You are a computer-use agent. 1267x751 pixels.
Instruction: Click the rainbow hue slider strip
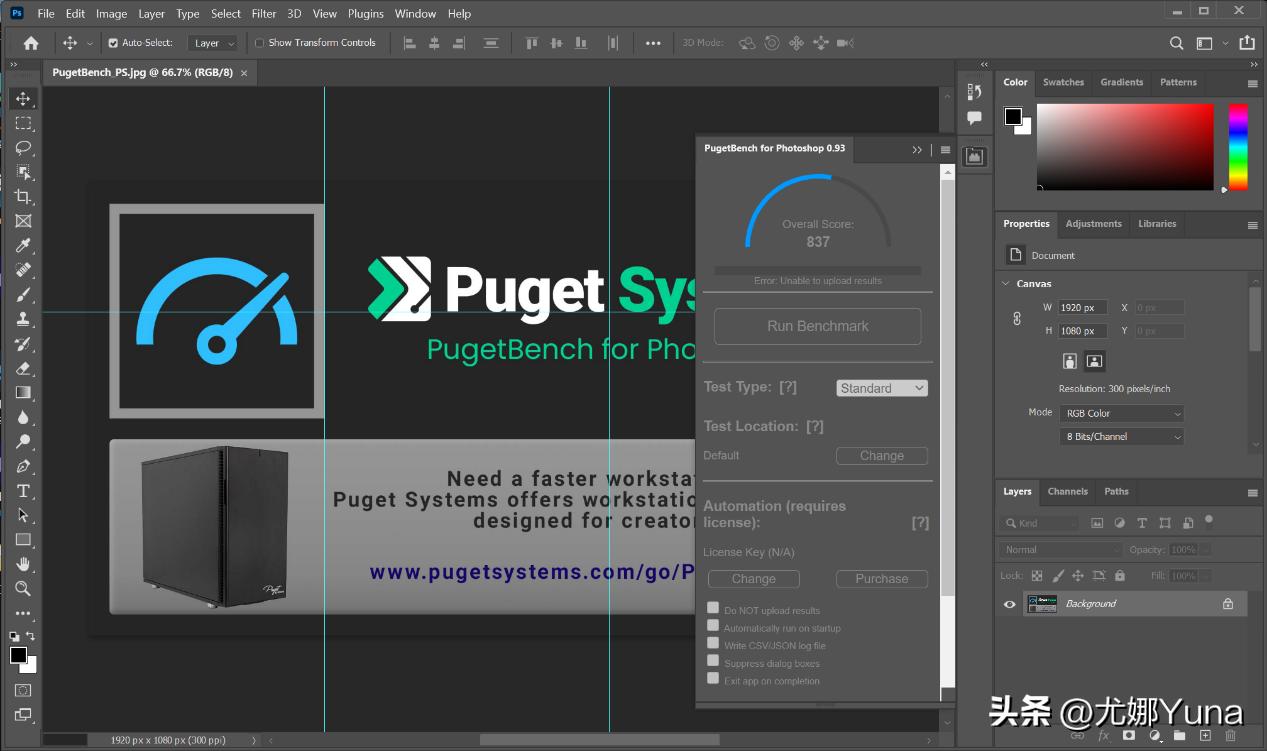tap(1238, 146)
